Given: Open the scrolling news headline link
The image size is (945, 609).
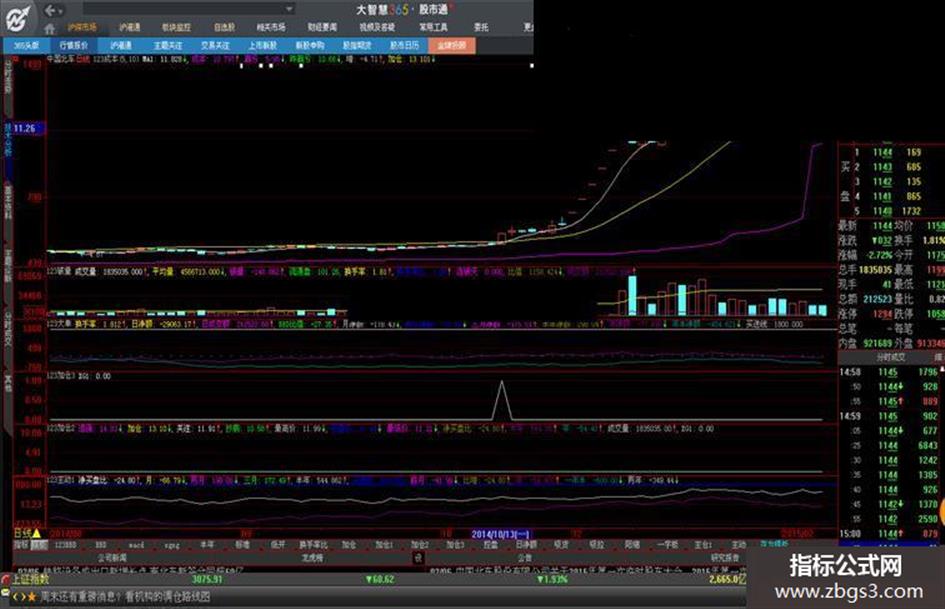Looking at the screenshot, I should (125, 597).
